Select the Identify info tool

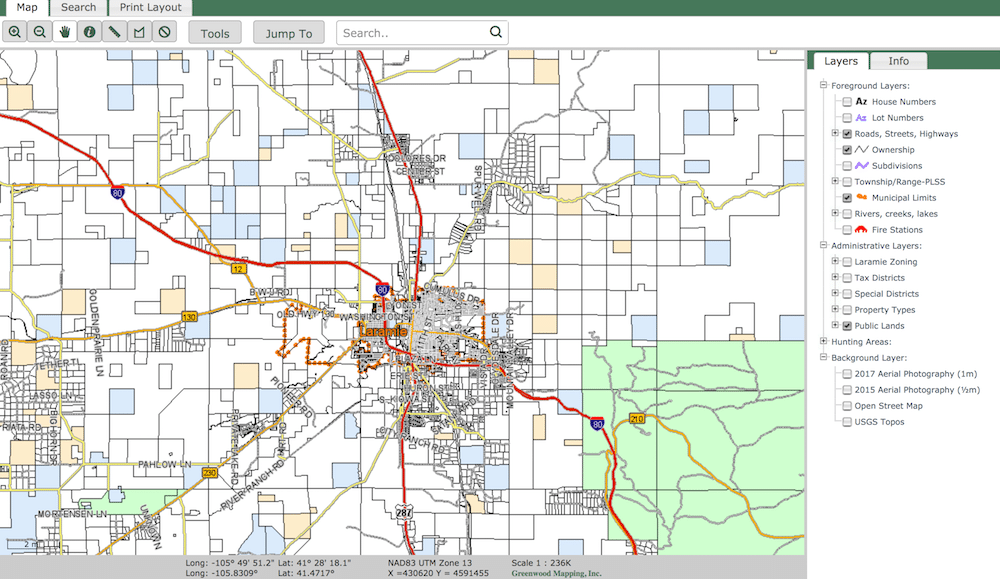87,31
